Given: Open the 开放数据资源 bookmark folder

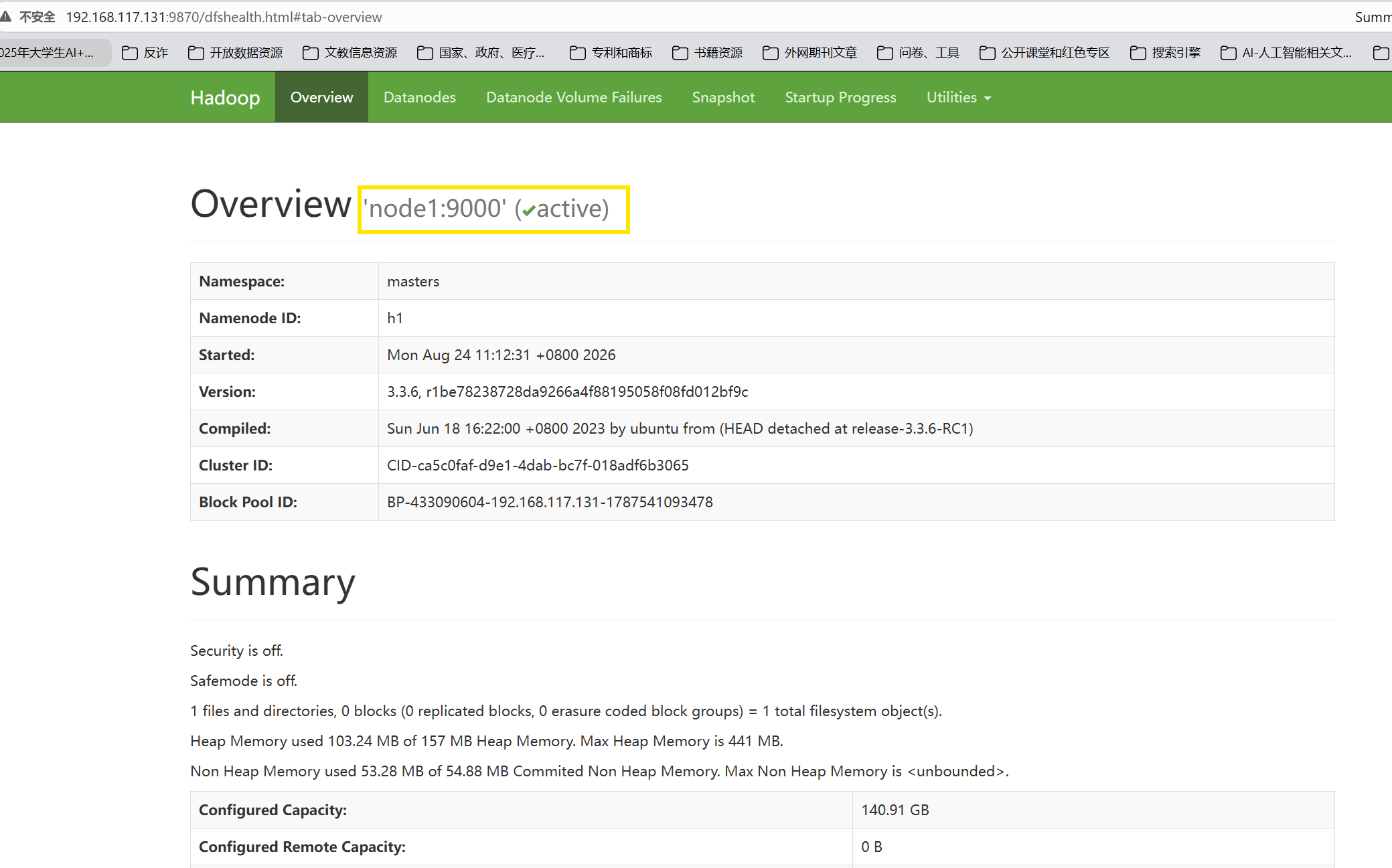Looking at the screenshot, I should [x=236, y=52].
